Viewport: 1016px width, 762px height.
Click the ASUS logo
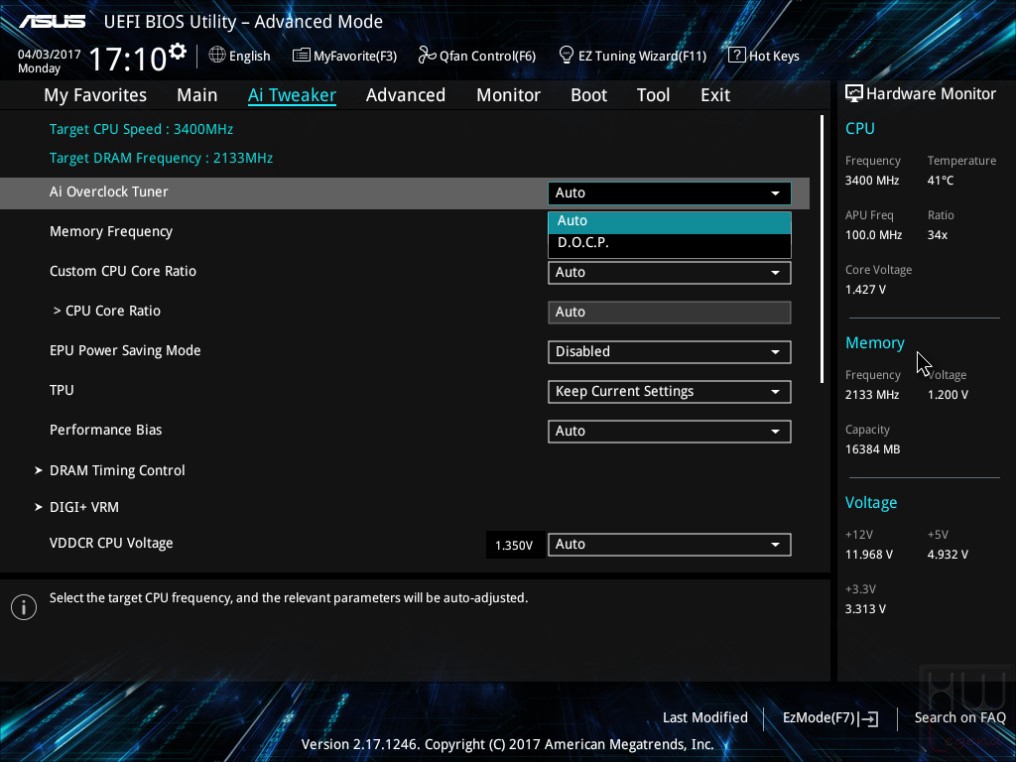coord(52,21)
